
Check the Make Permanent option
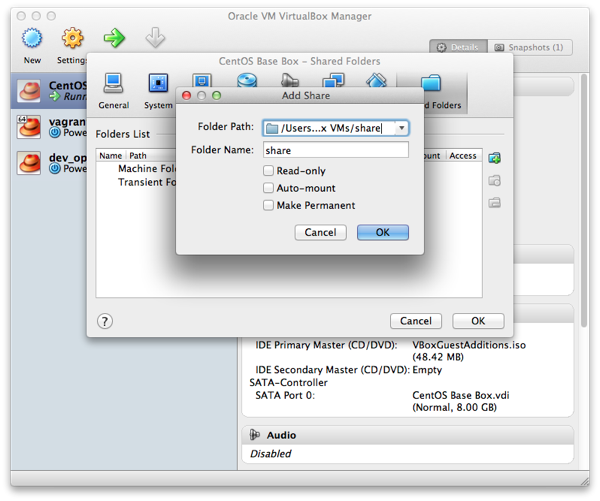tap(268, 205)
